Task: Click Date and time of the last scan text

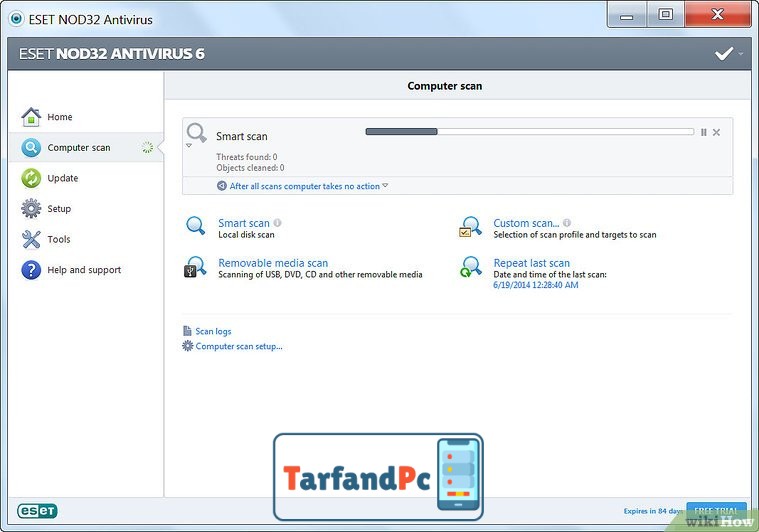Action: pyautogui.click(x=549, y=274)
